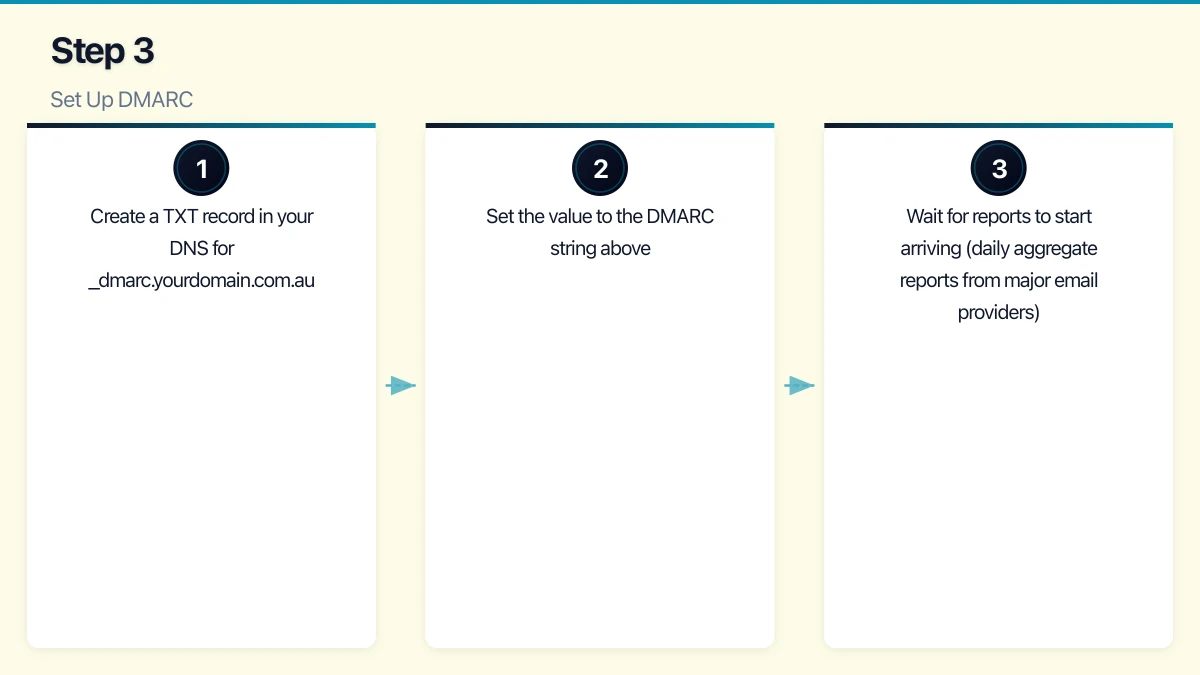Image resolution: width=1200 pixels, height=675 pixels.
Task: Toggle step 2 completion by clicking its badge
Action: pyautogui.click(x=599, y=167)
